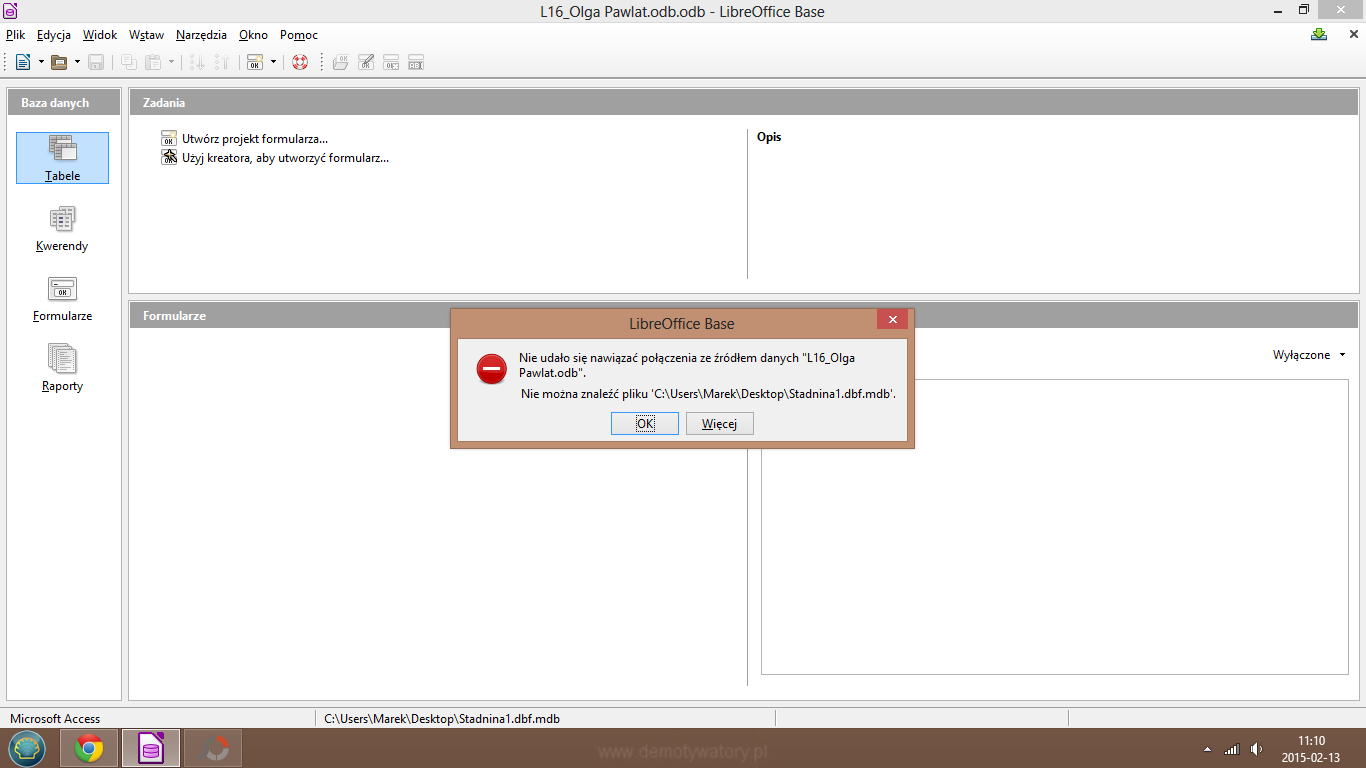This screenshot has height=768, width=1366.
Task: Click the Sort descending icon
Action: (x=222, y=62)
